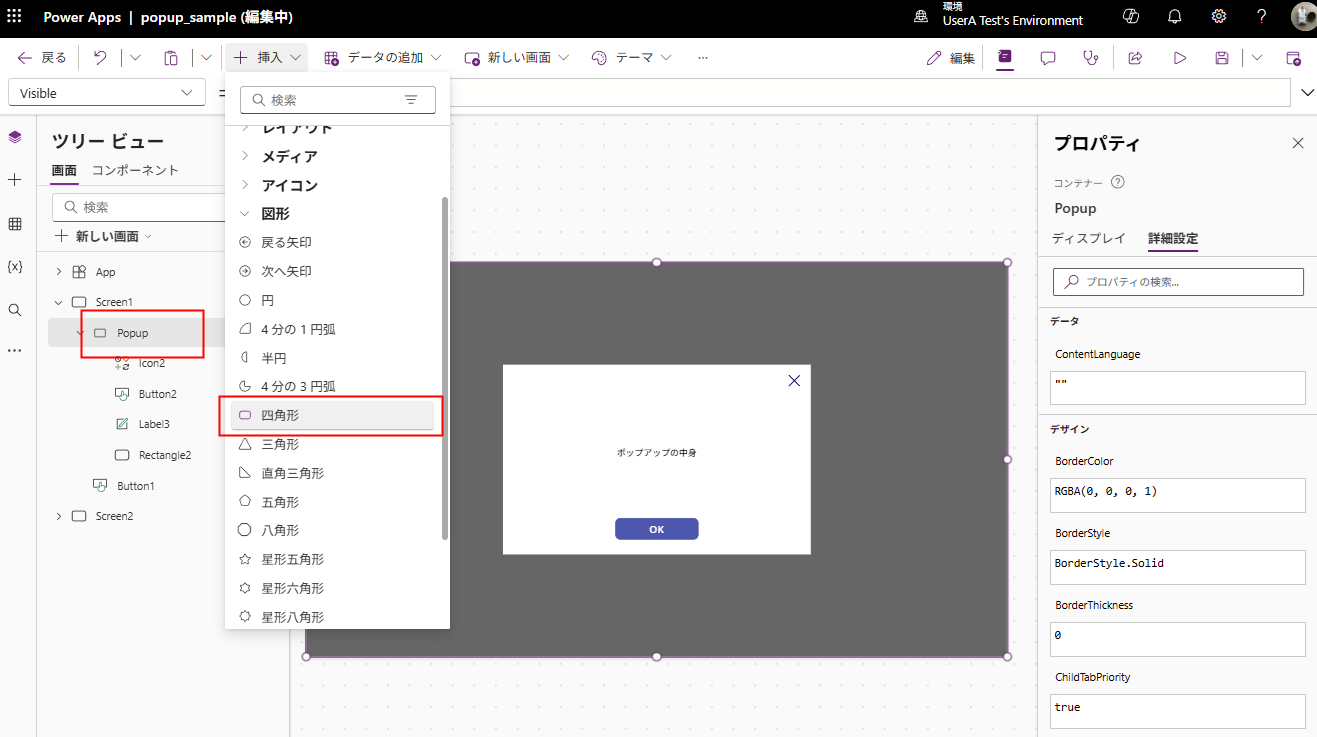The image size is (1317, 737).
Task: Switch to the コンポーネント tab
Action: pyautogui.click(x=135, y=170)
